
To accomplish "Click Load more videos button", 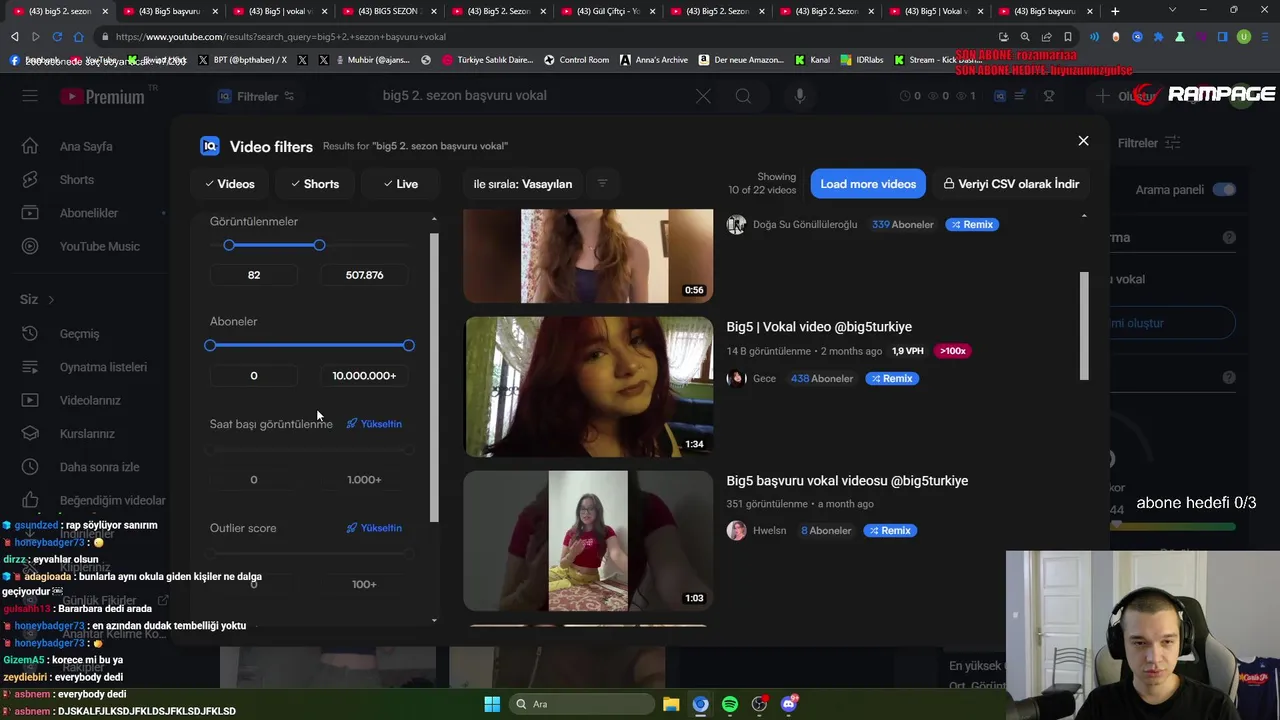I will (868, 184).
